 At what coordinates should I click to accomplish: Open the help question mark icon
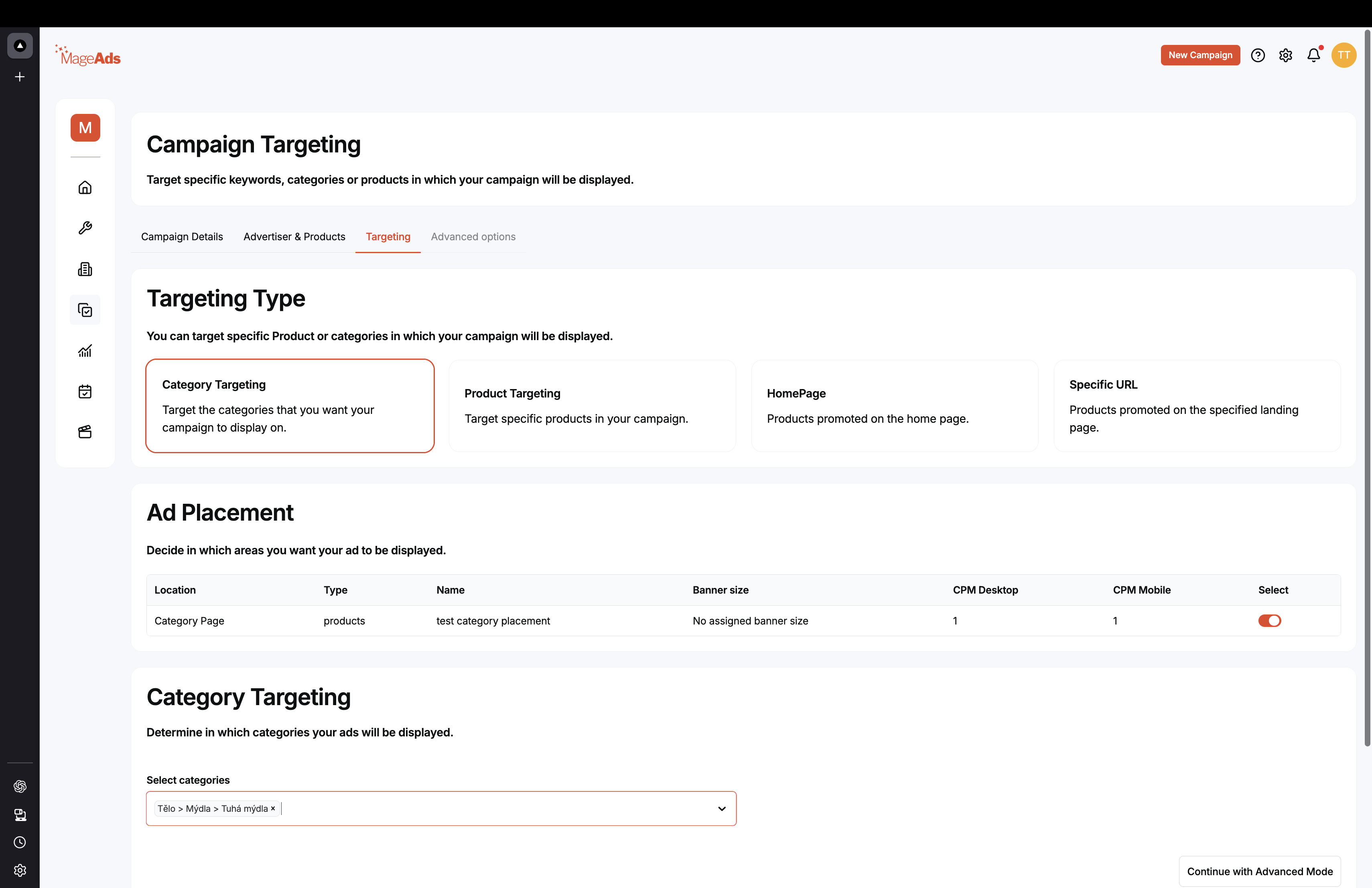point(1258,55)
